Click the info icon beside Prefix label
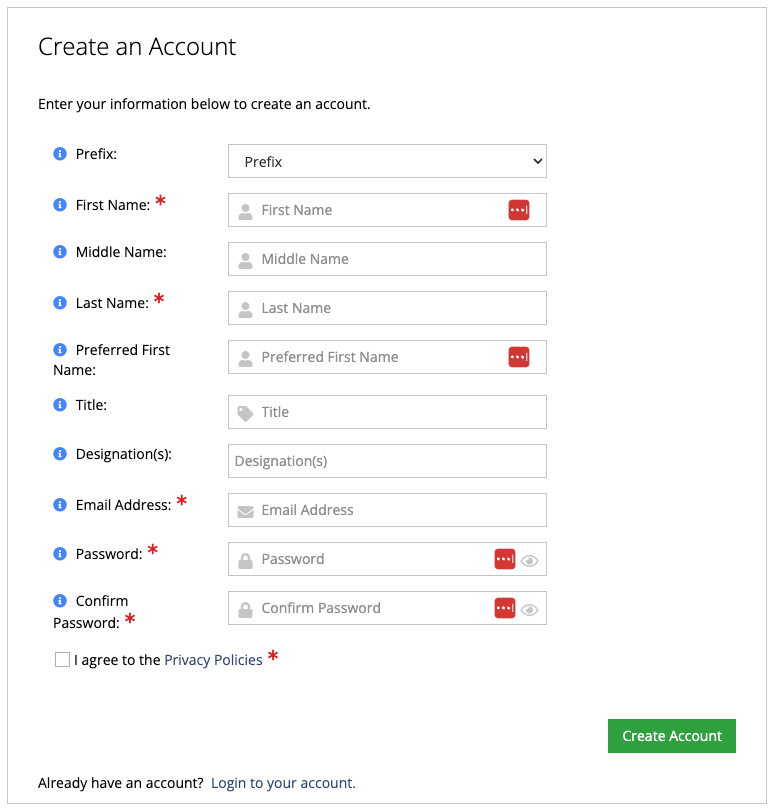This screenshot has height=811, width=774. pos(59,154)
